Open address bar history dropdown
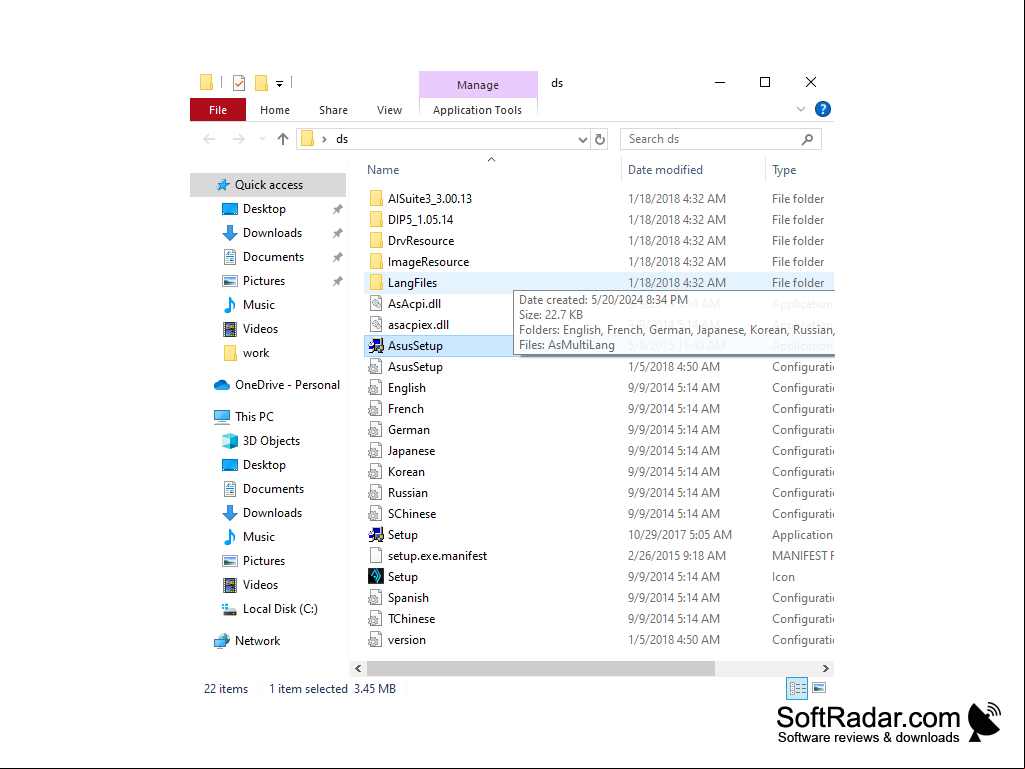This screenshot has height=769, width=1025. [582, 139]
